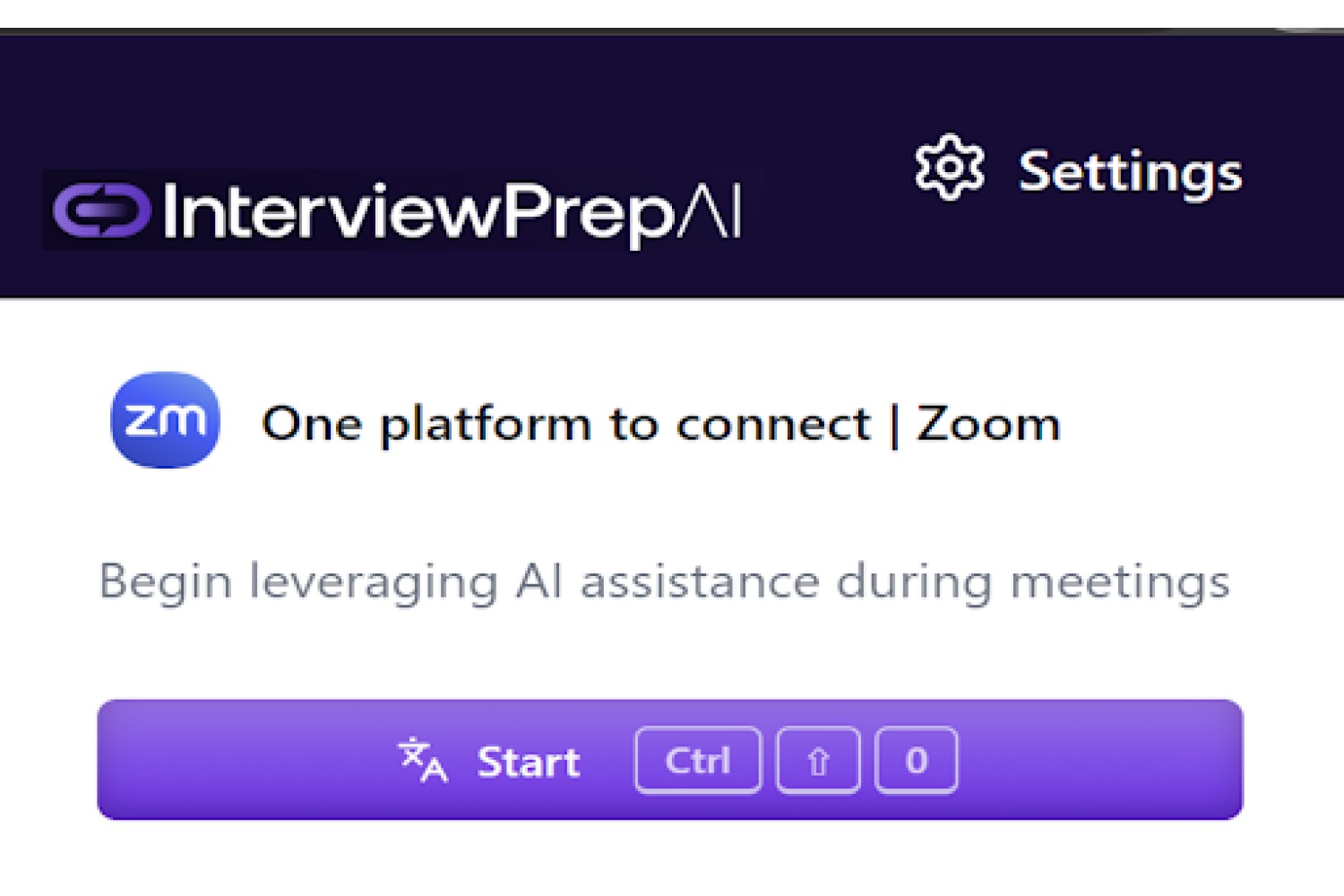Click the translate icon inside Start button

(422, 760)
